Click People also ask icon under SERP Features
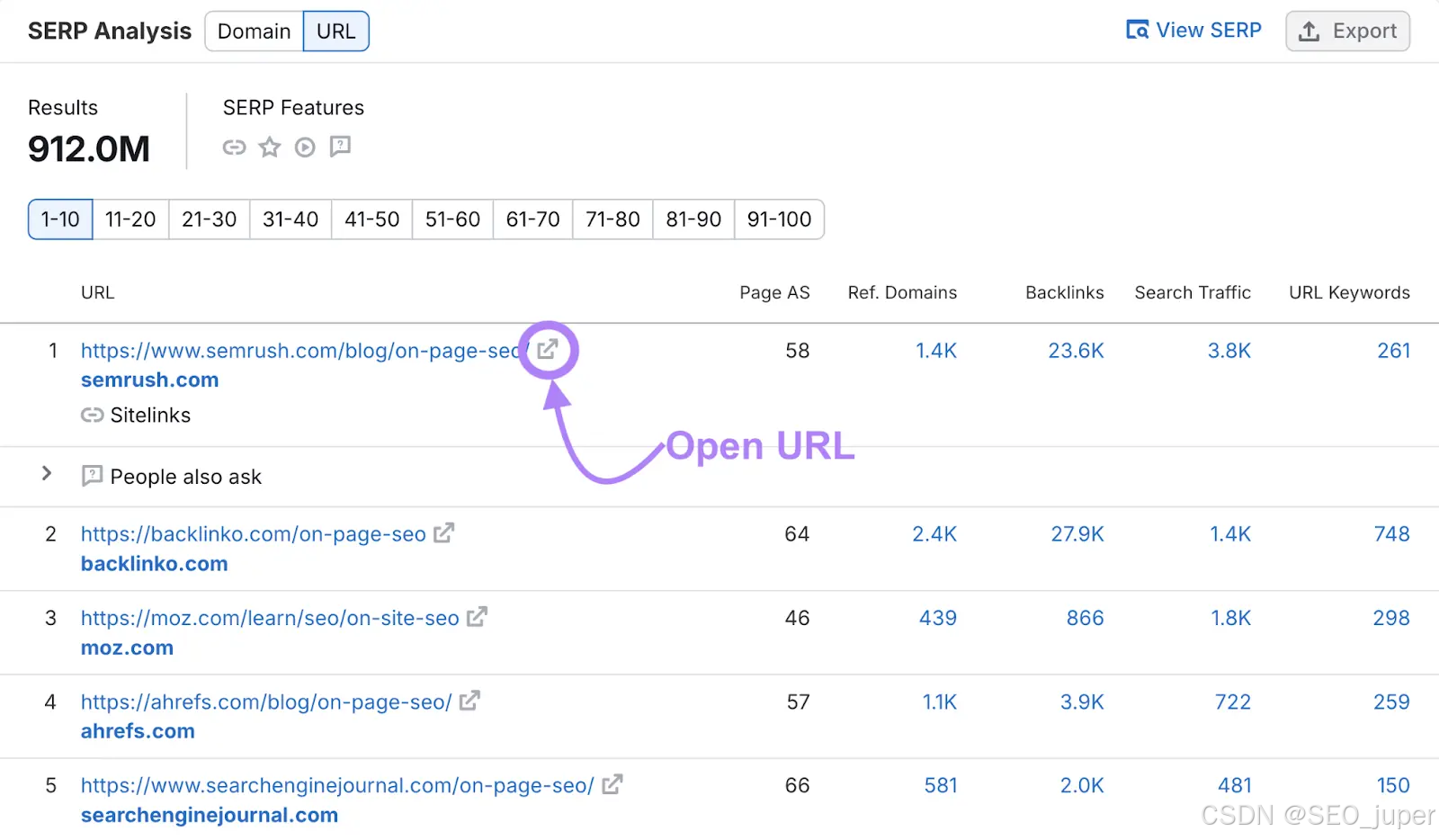Image resolution: width=1439 pixels, height=840 pixels. pyautogui.click(x=340, y=147)
